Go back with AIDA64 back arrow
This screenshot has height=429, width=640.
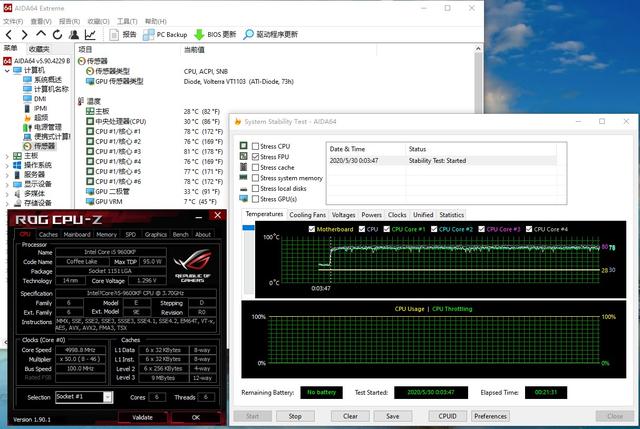(x=9, y=35)
